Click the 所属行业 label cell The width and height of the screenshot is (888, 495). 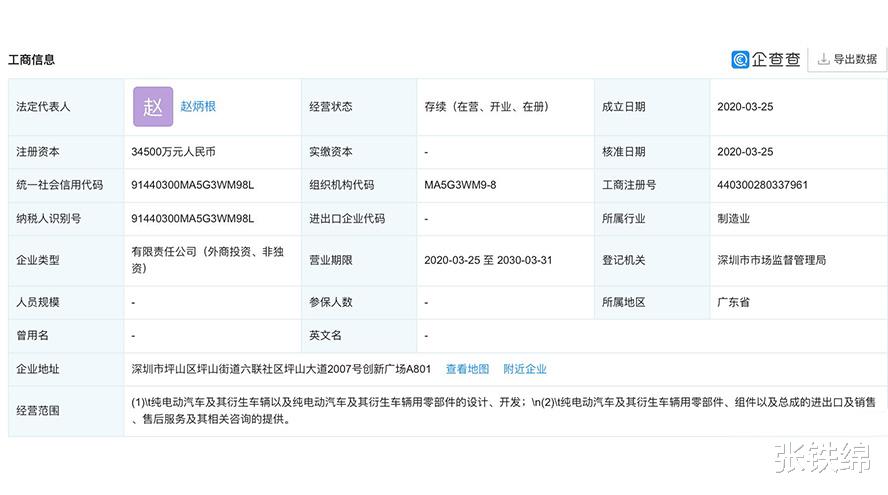pyautogui.click(x=652, y=219)
